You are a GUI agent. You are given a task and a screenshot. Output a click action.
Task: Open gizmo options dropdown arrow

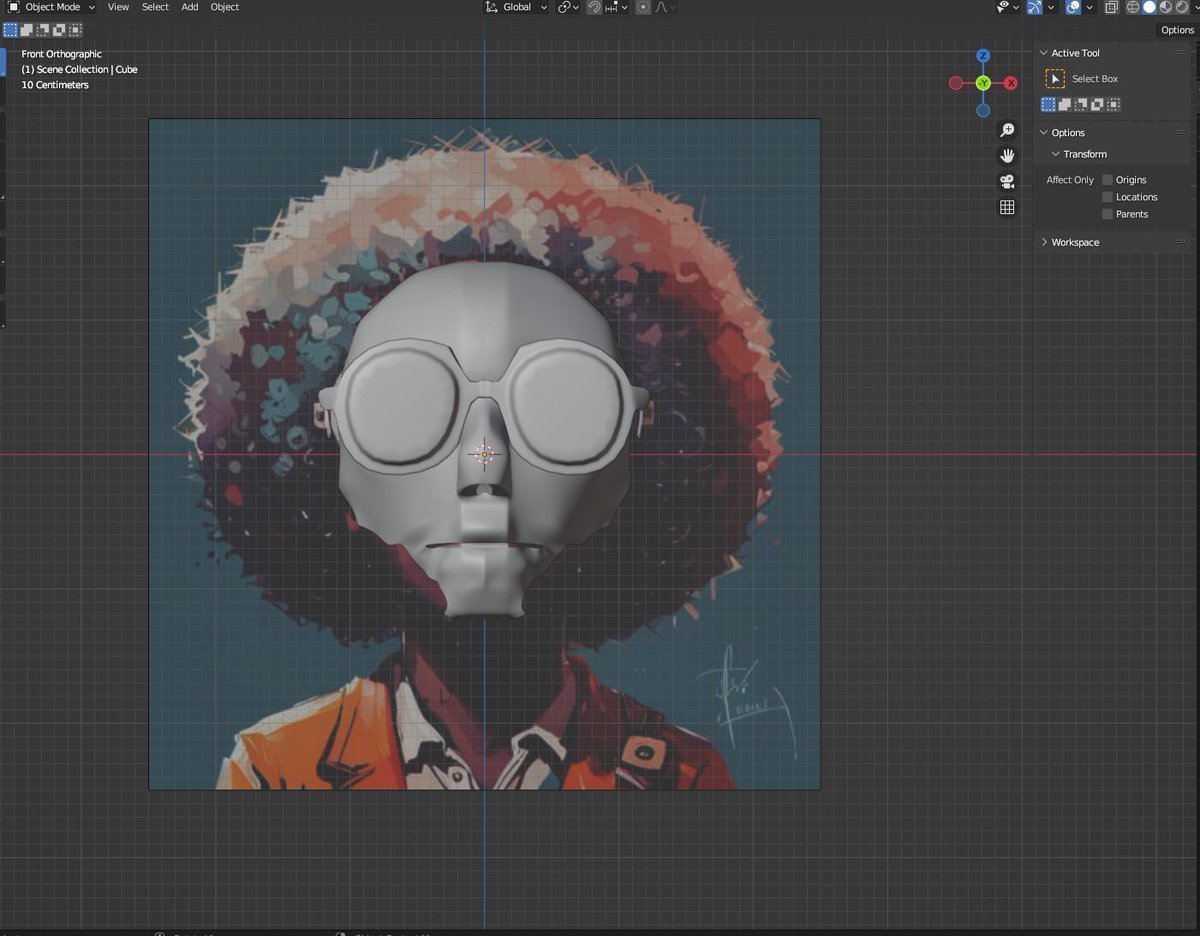tap(1051, 7)
